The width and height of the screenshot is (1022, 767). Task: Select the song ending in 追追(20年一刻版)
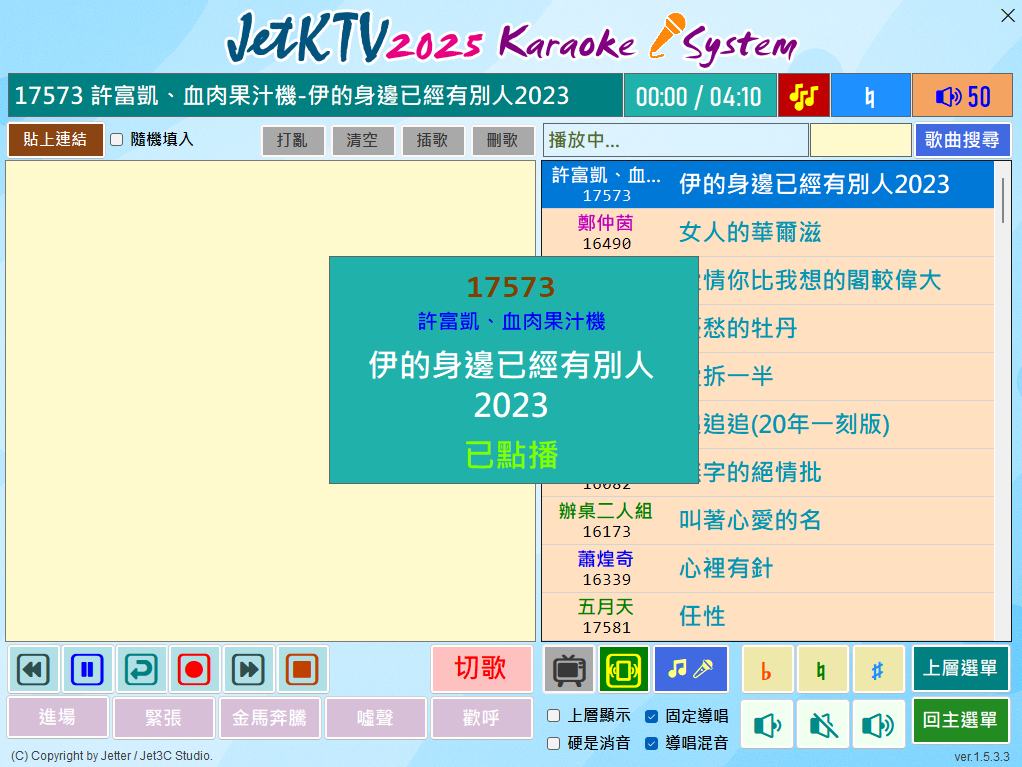846,425
